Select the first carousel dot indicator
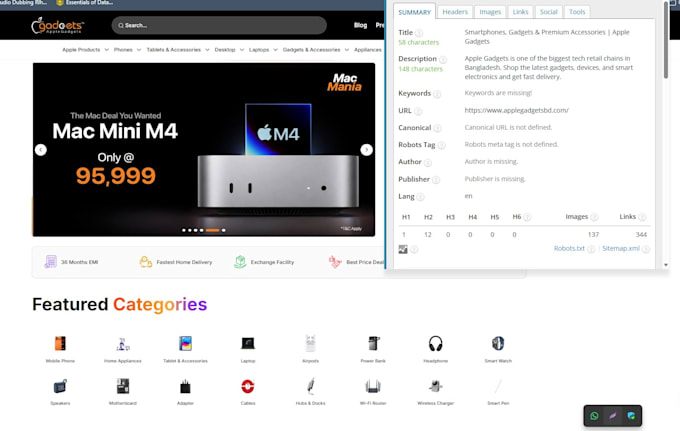This screenshot has height=431, width=680. point(184,230)
